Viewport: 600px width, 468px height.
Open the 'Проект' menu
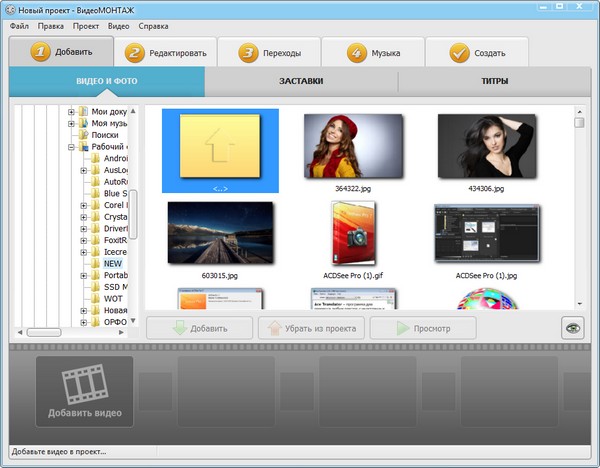[x=86, y=24]
